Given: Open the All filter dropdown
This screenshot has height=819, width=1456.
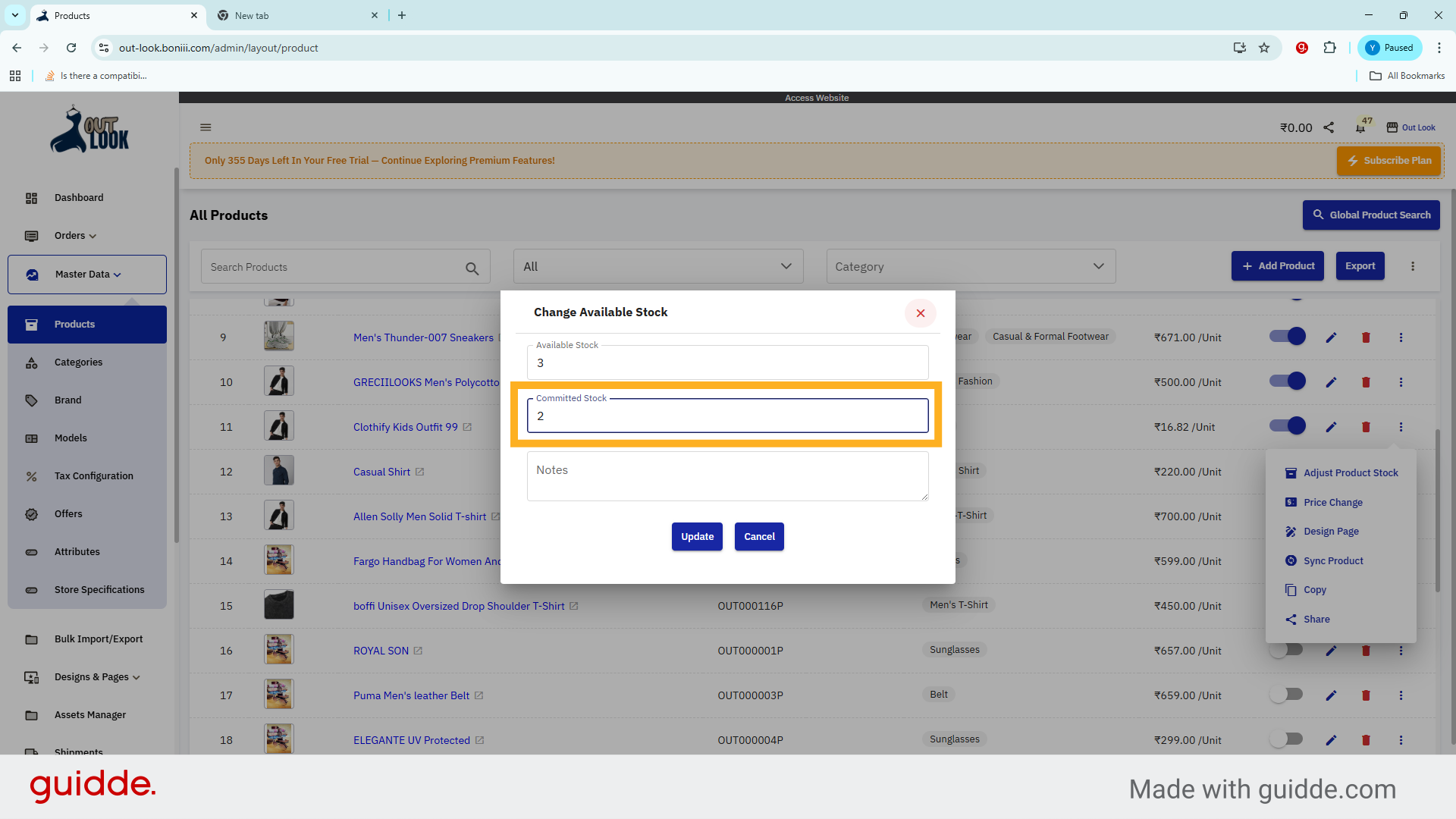Looking at the screenshot, I should [x=657, y=267].
